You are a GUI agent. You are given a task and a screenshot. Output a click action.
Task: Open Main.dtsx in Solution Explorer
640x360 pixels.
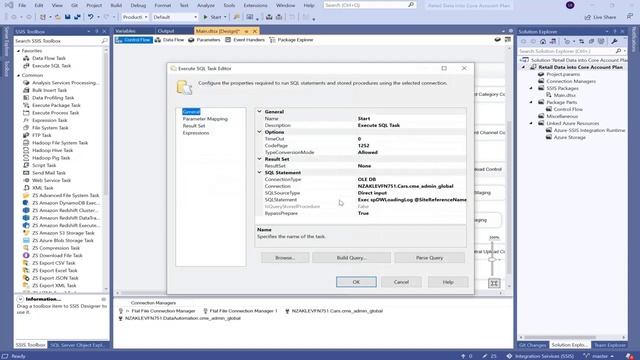click(565, 95)
